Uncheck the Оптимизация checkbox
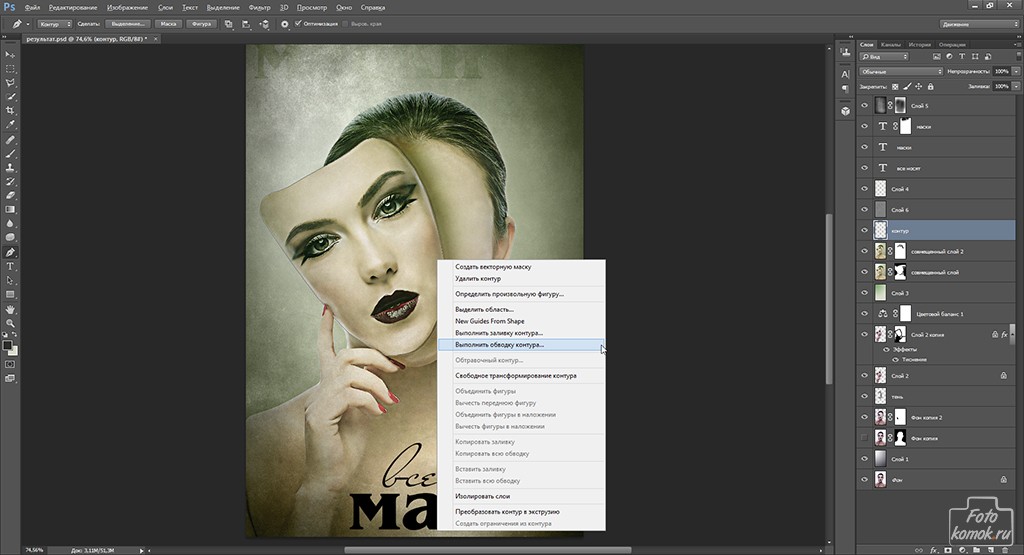 click(298, 23)
